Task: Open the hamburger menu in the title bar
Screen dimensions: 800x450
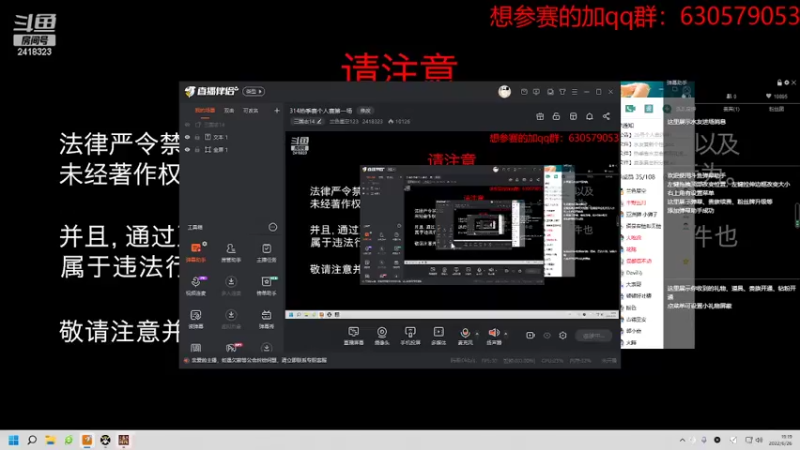Action: (574, 92)
